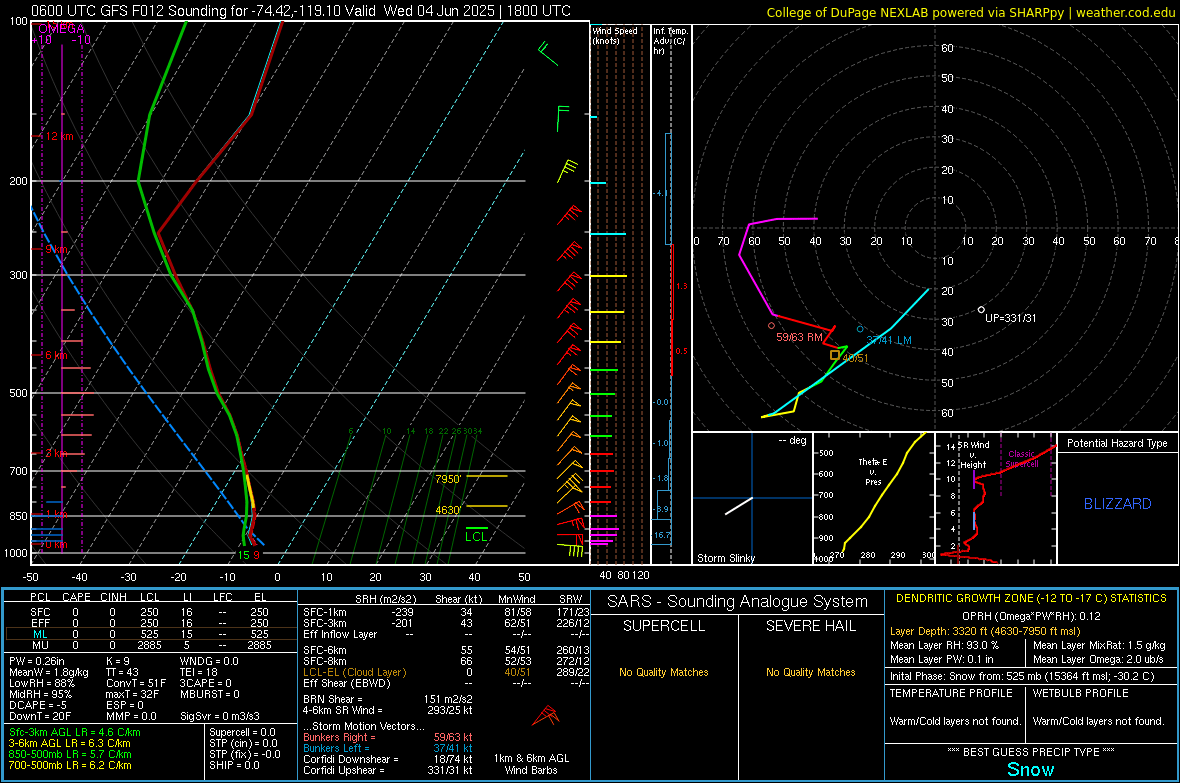Select the highlighted ML parcel row
The image size is (1180, 783).
(x=151, y=634)
